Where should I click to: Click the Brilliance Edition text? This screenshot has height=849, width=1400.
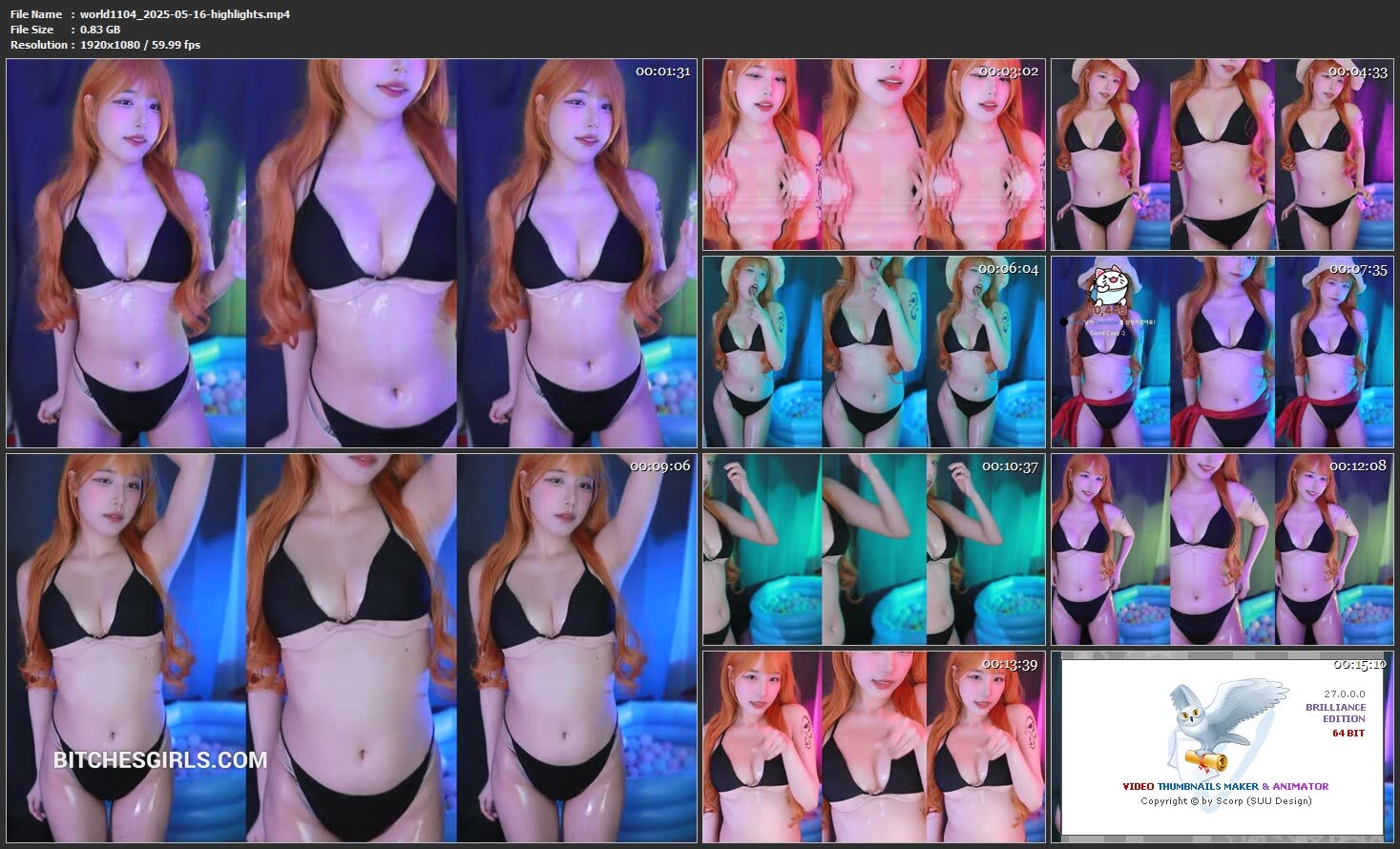[x=1335, y=713]
